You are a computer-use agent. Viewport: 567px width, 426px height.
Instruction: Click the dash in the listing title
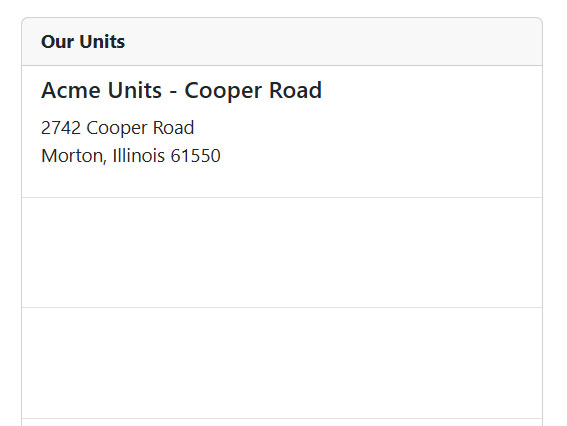coord(173,92)
